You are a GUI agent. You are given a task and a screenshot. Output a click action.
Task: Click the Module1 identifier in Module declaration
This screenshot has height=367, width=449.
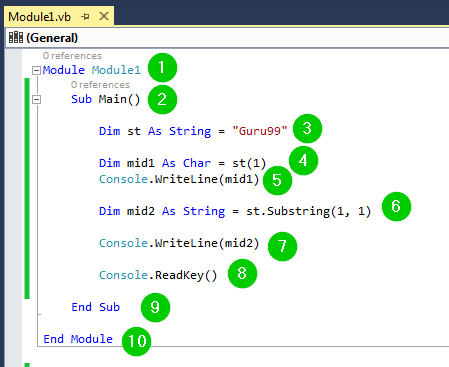pyautogui.click(x=116, y=70)
